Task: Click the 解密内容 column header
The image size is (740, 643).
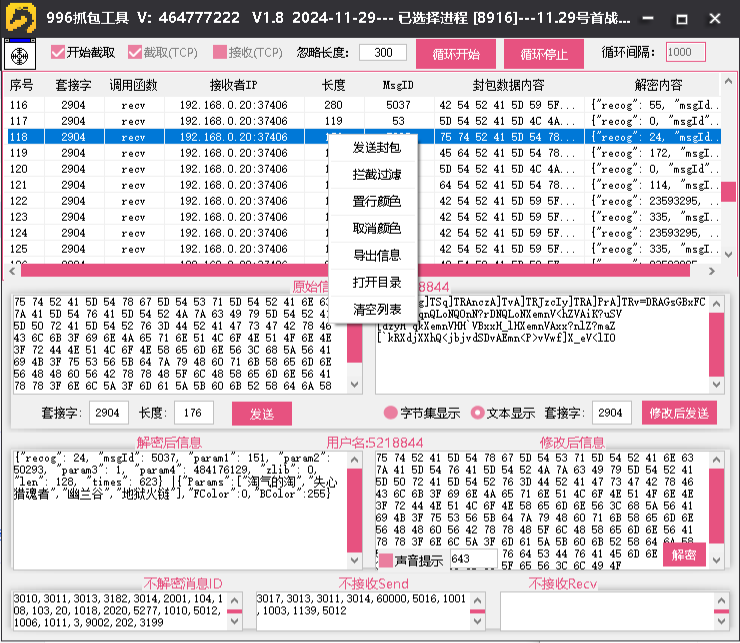Action: point(658,85)
